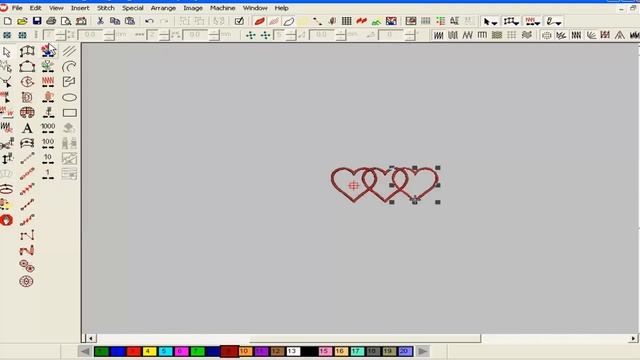Open a design file with folder icon

click(x=22, y=21)
